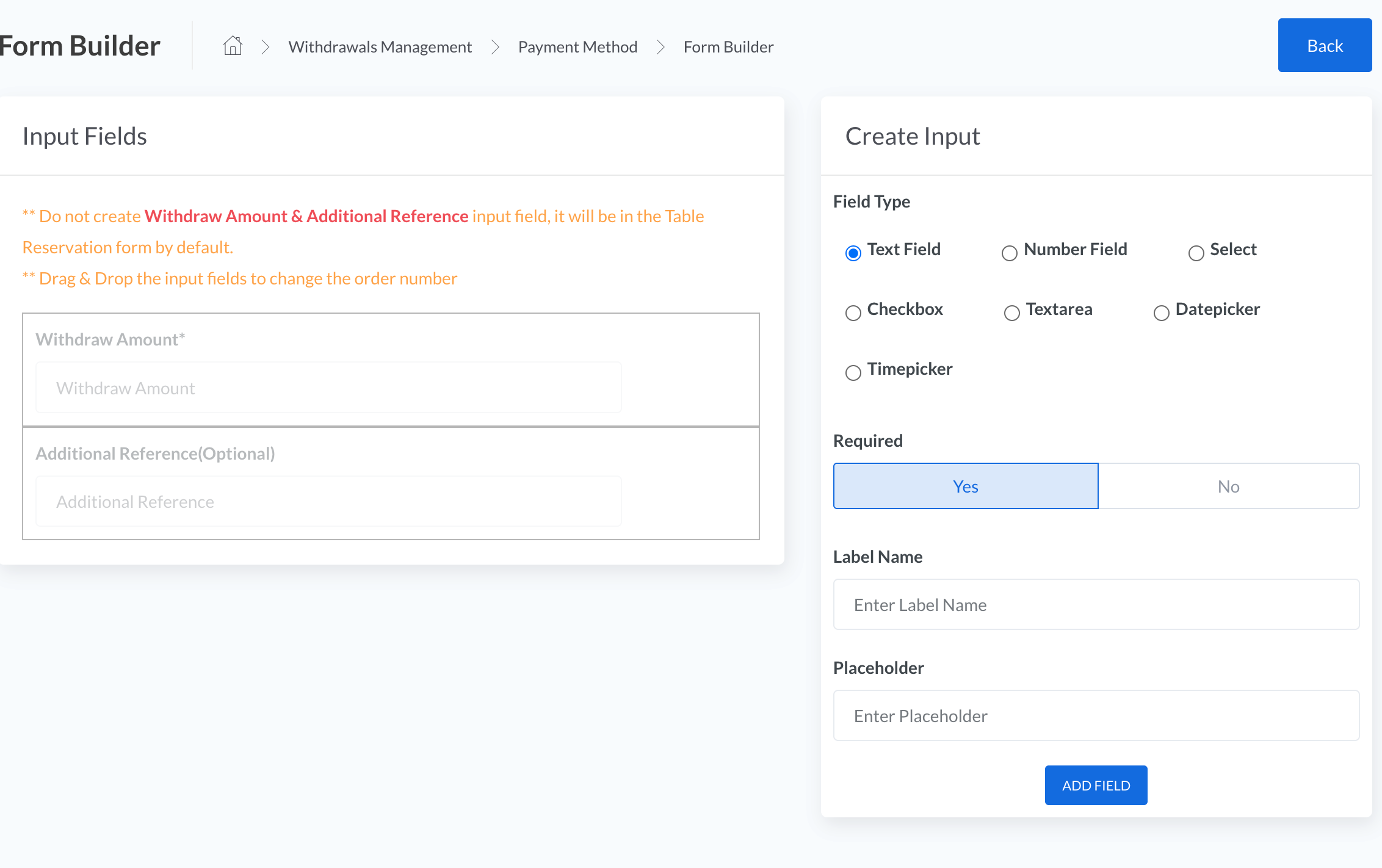Open Withdrawals Management breadcrumb link
1382x868 pixels.
(x=380, y=47)
